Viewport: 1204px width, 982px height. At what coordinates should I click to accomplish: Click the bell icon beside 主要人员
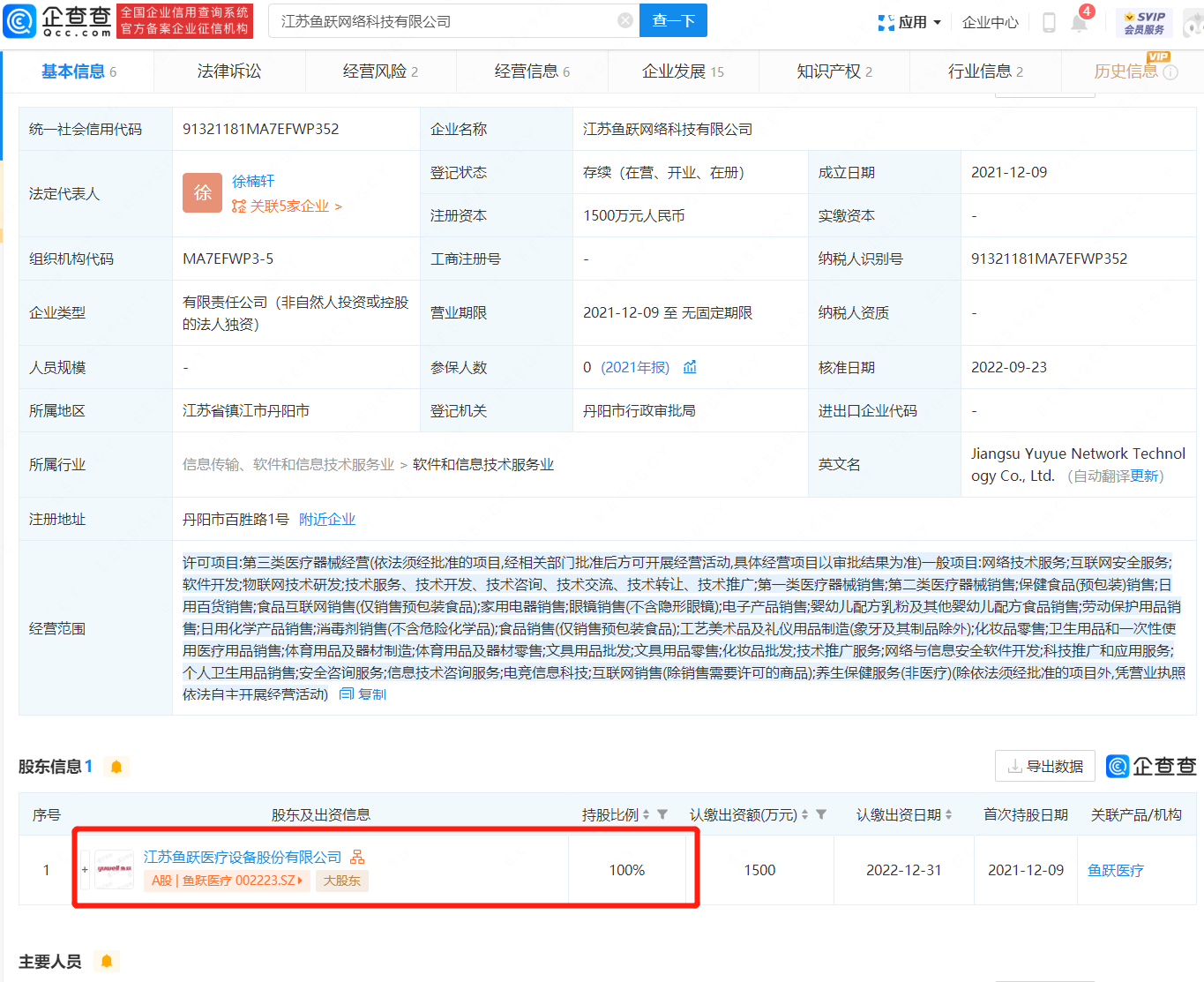(x=107, y=961)
